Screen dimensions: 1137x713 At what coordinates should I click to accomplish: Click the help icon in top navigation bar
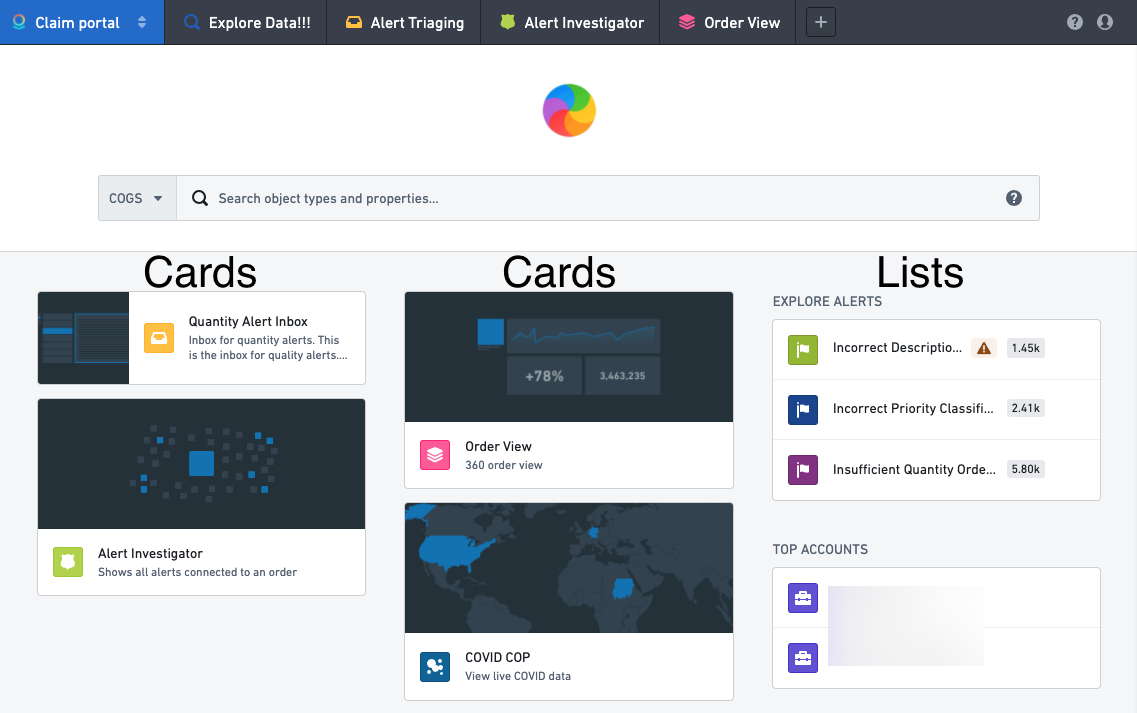pyautogui.click(x=1075, y=22)
